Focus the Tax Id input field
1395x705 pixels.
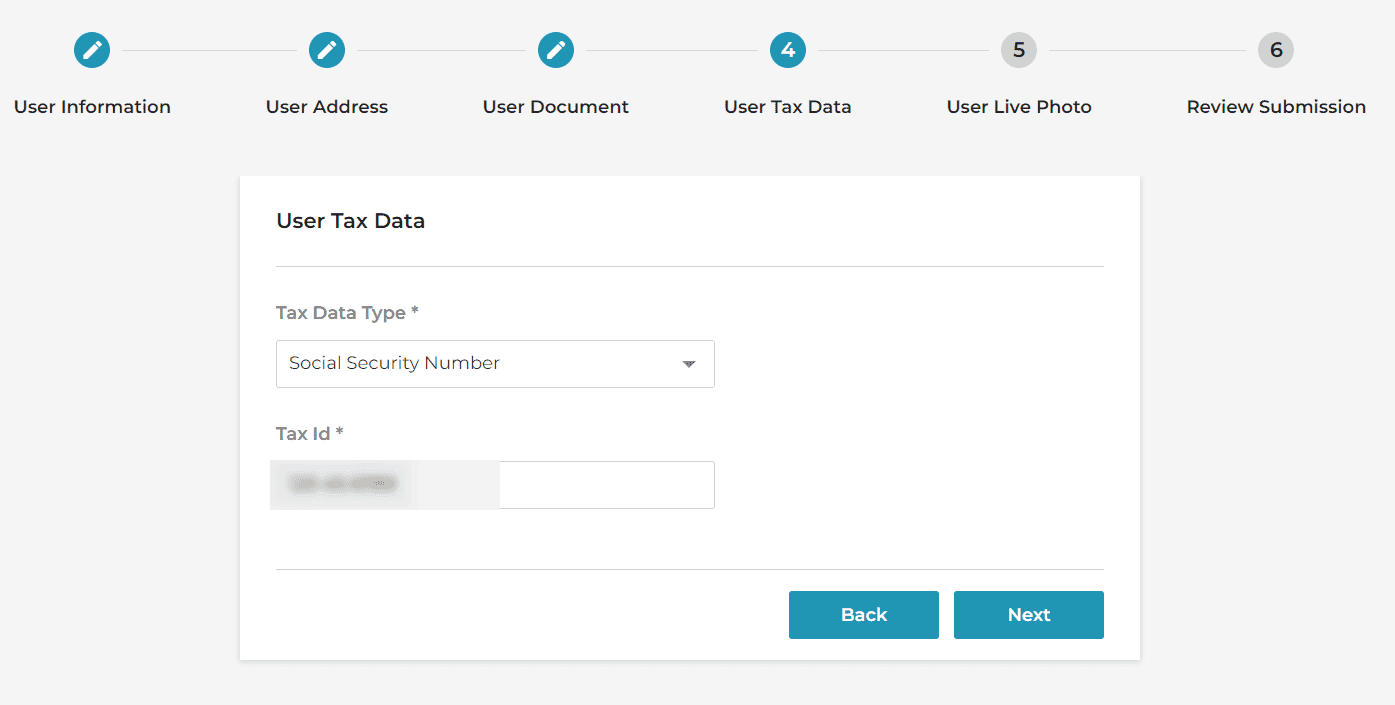[495, 485]
